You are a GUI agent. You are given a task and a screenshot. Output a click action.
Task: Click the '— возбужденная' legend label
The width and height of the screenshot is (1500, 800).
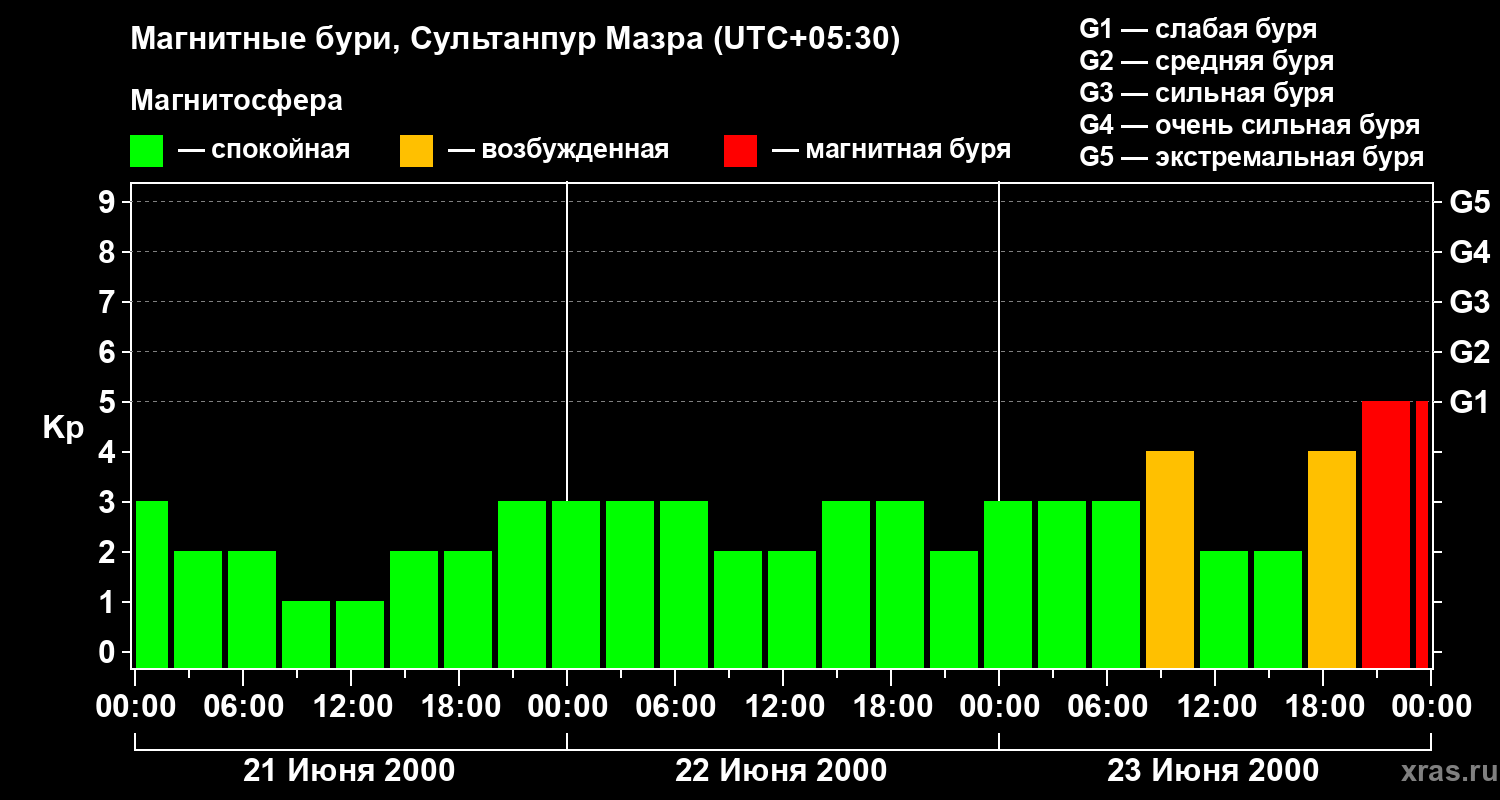(x=558, y=150)
